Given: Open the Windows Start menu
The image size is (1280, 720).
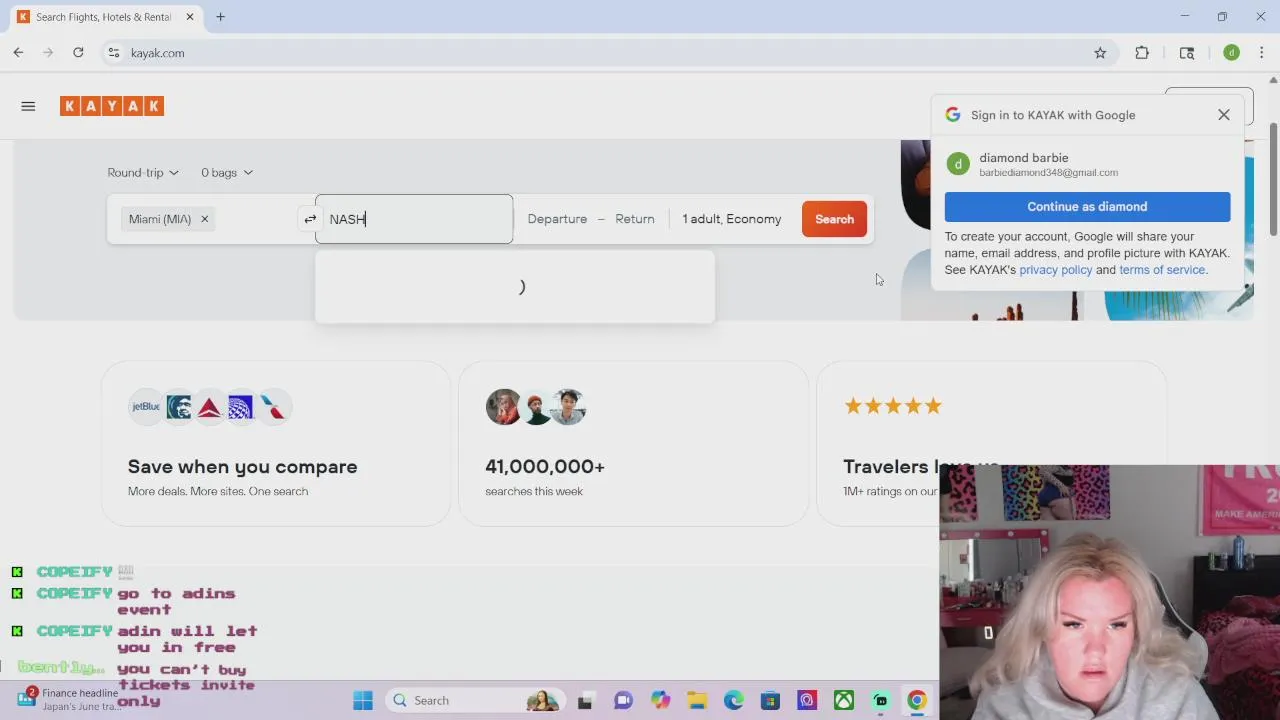Looking at the screenshot, I should (x=363, y=701).
